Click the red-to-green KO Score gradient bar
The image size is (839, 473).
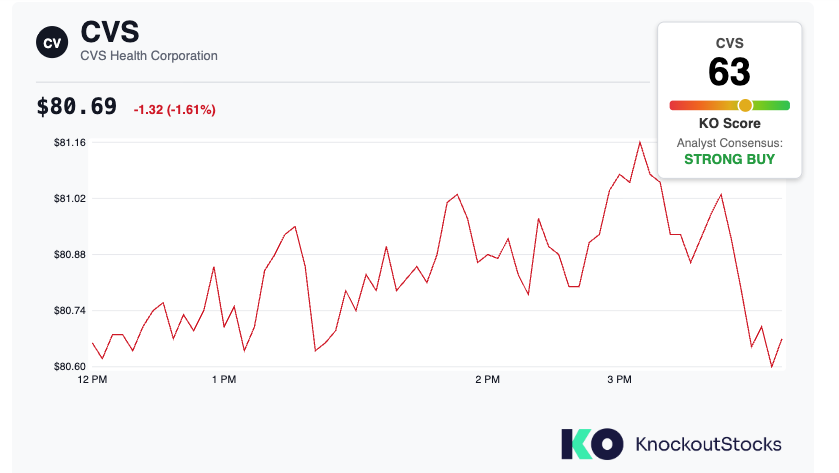point(729,105)
